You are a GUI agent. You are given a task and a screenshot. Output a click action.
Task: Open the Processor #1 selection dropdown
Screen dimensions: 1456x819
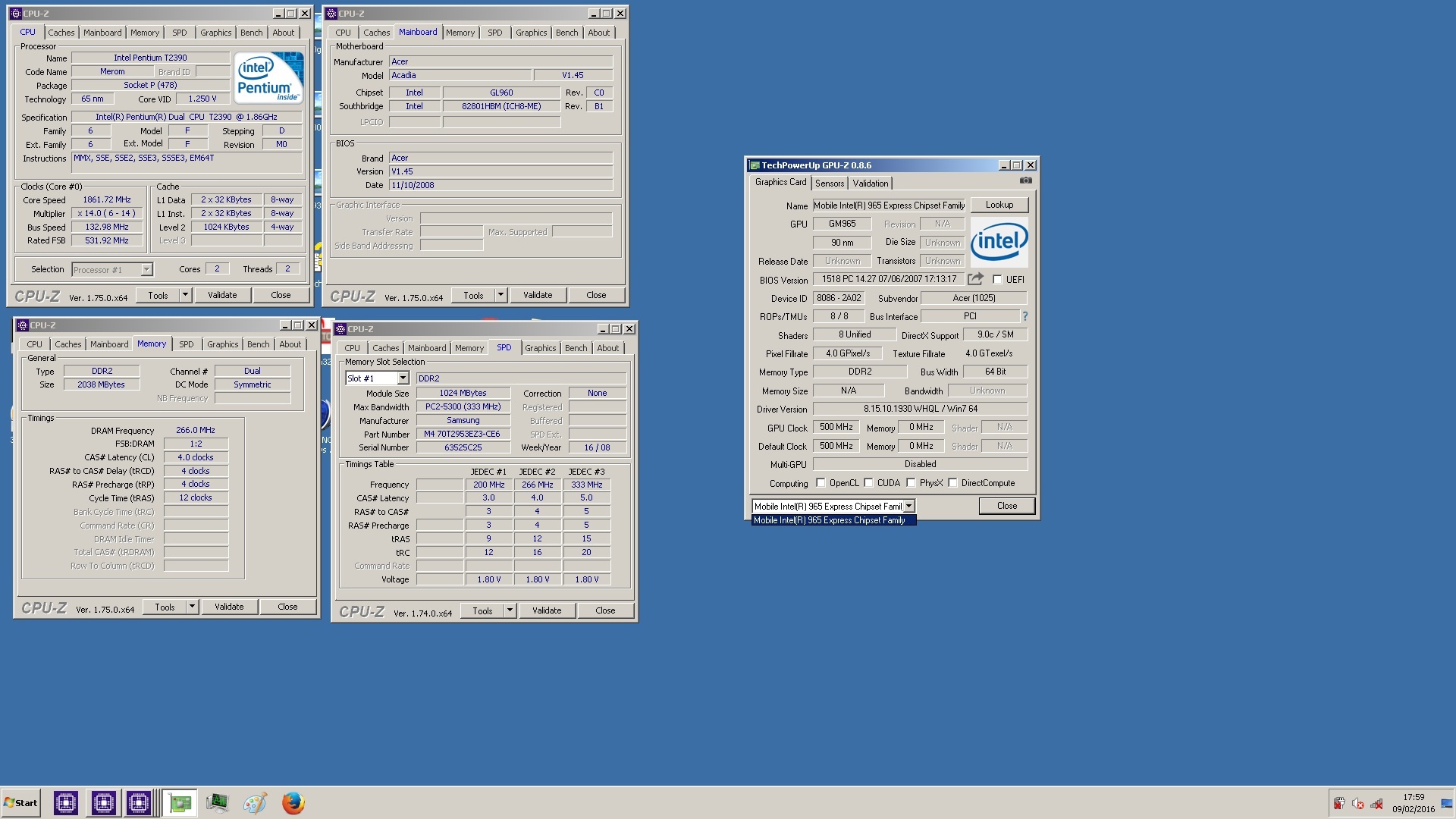[146, 270]
